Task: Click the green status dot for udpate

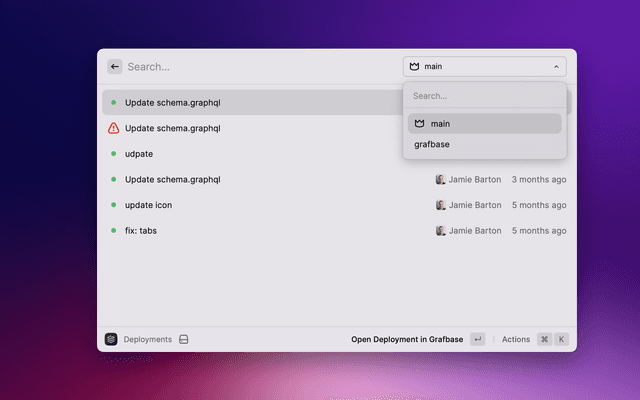Action: coord(114,154)
